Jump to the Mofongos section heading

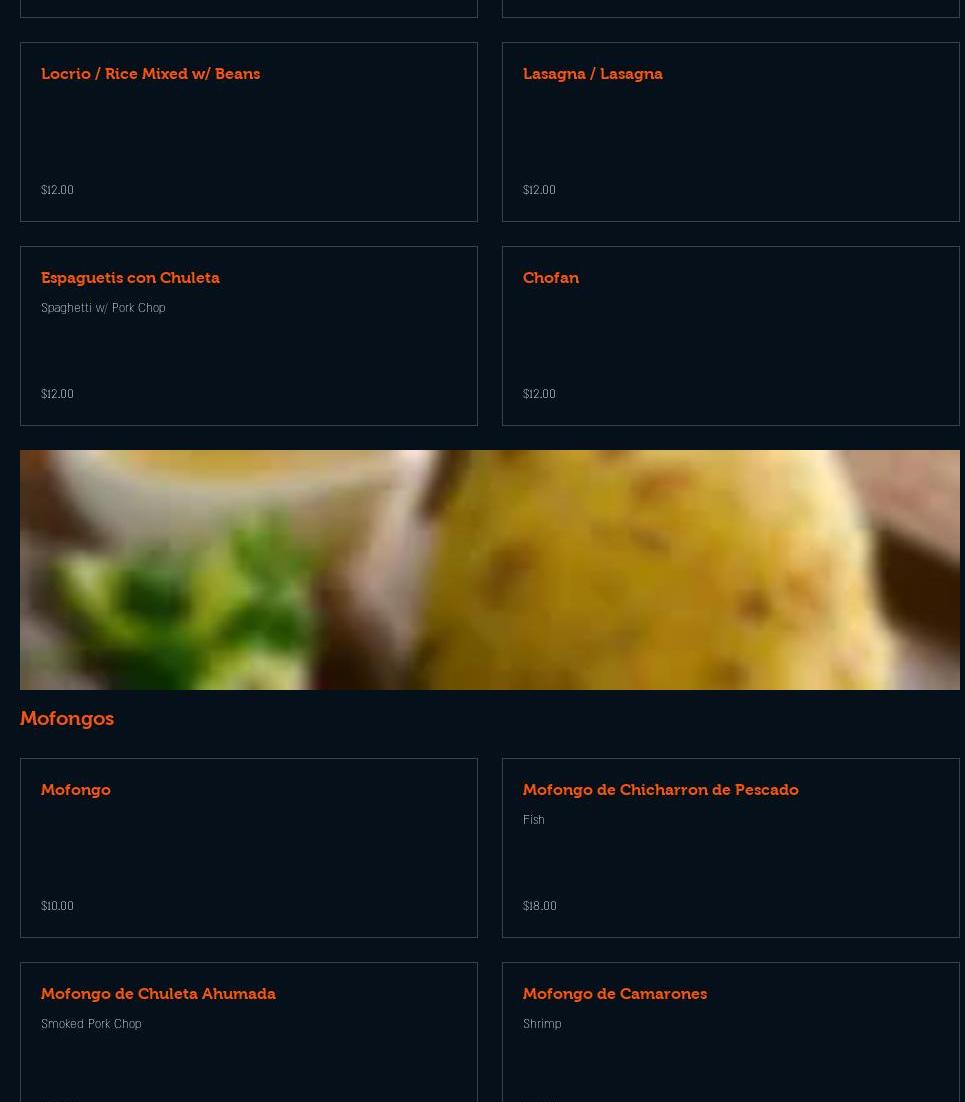pyautogui.click(x=67, y=718)
